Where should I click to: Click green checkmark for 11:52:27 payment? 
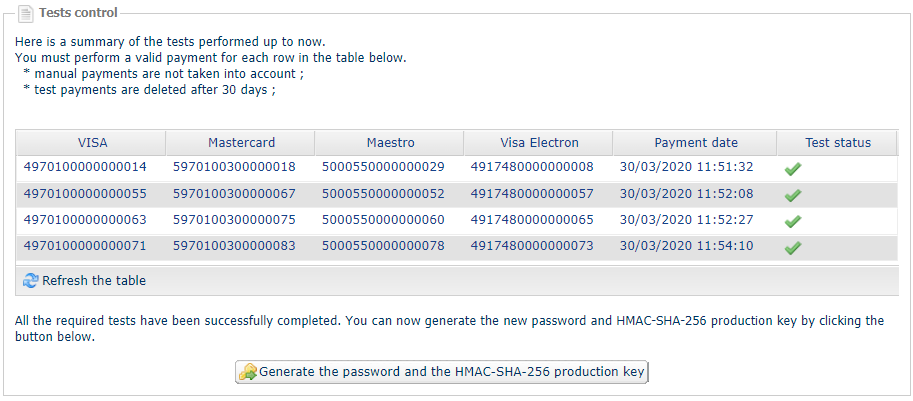pos(792,221)
